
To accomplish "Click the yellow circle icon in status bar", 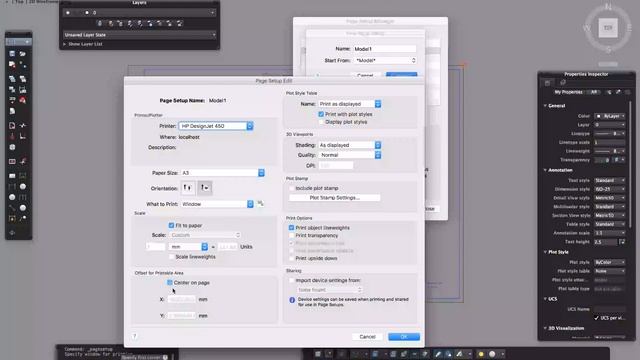I will click(x=481, y=354).
